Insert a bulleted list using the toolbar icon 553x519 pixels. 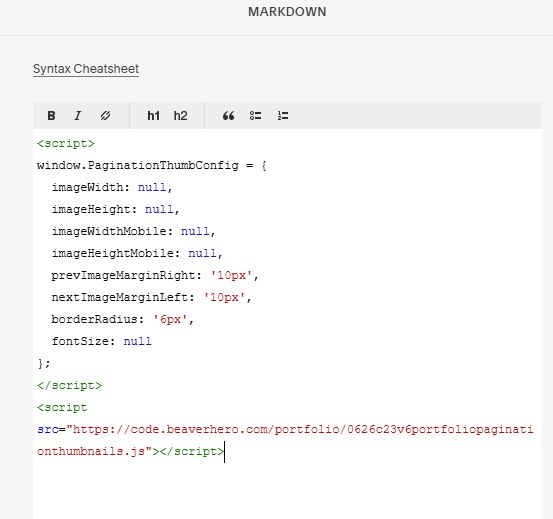[x=255, y=116]
